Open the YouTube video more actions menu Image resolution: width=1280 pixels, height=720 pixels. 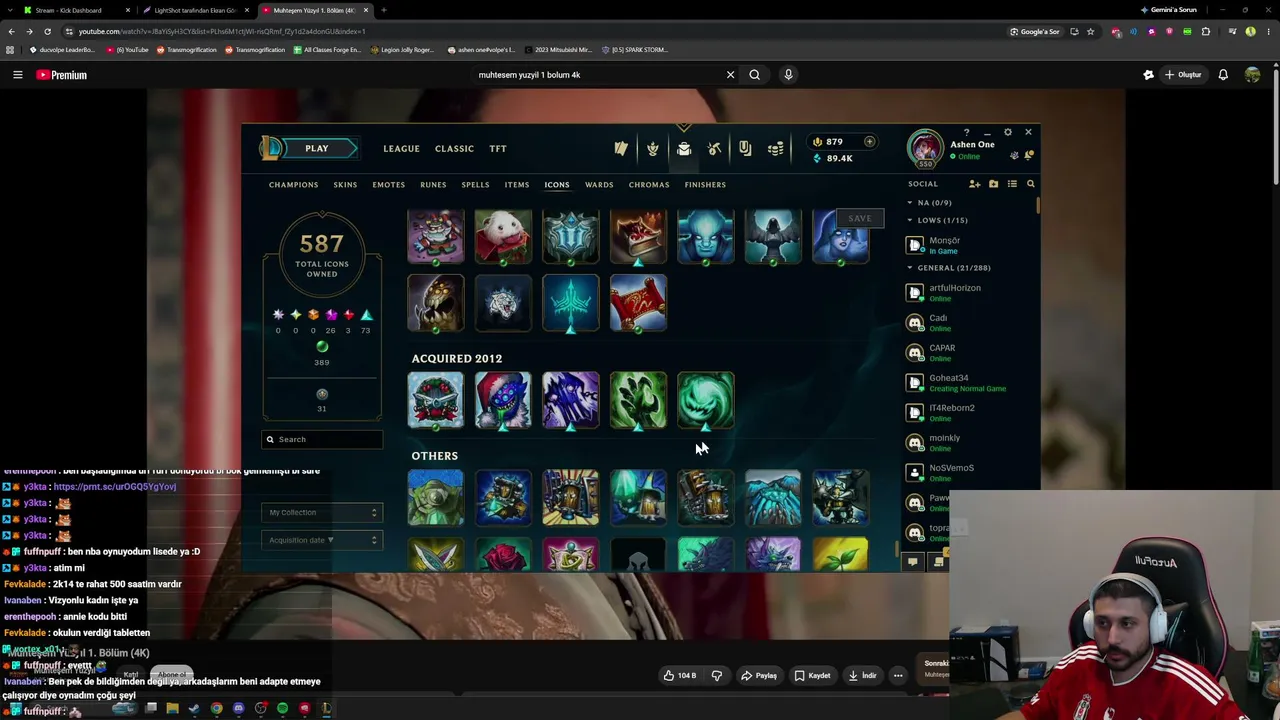[898, 676]
